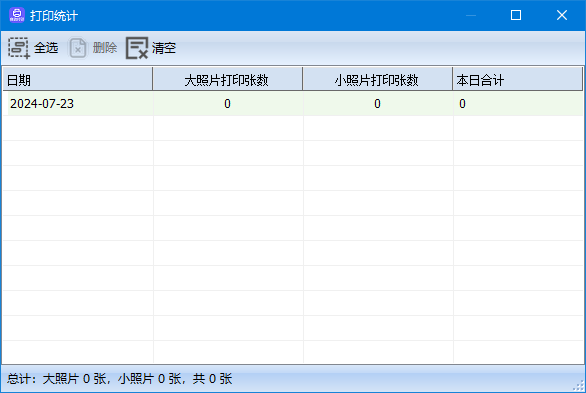Sort by the 日期 column header
Image resolution: width=586 pixels, height=393 pixels.
coord(78,79)
